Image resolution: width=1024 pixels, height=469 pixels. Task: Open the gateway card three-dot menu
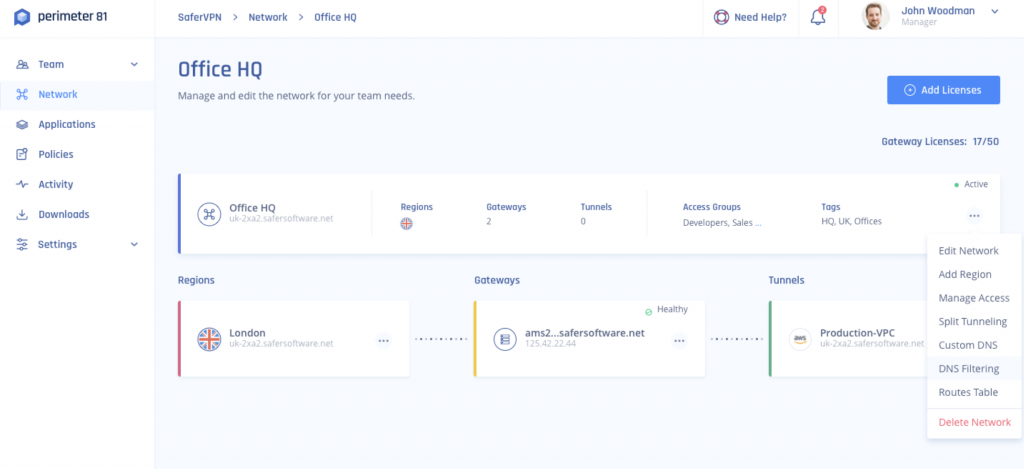[x=679, y=341]
